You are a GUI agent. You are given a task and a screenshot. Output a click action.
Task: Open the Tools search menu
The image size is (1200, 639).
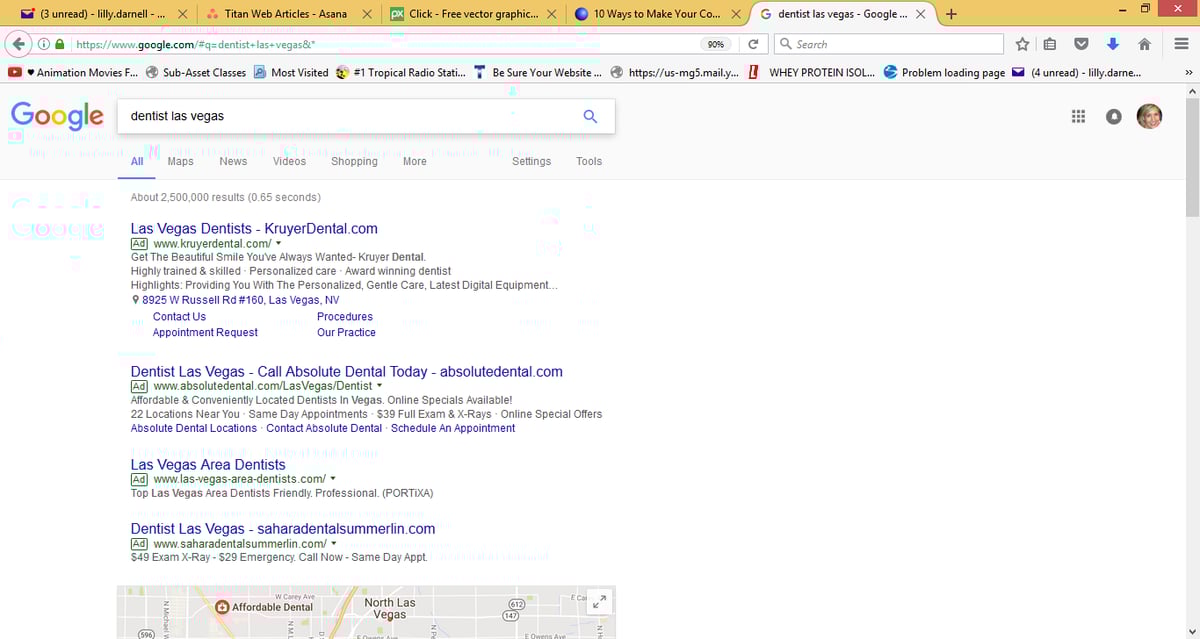click(x=589, y=161)
